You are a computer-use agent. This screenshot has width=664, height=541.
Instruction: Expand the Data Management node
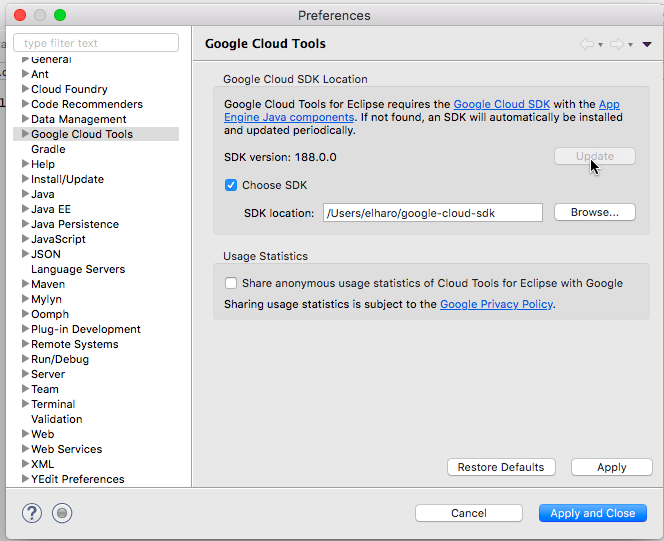(25, 119)
